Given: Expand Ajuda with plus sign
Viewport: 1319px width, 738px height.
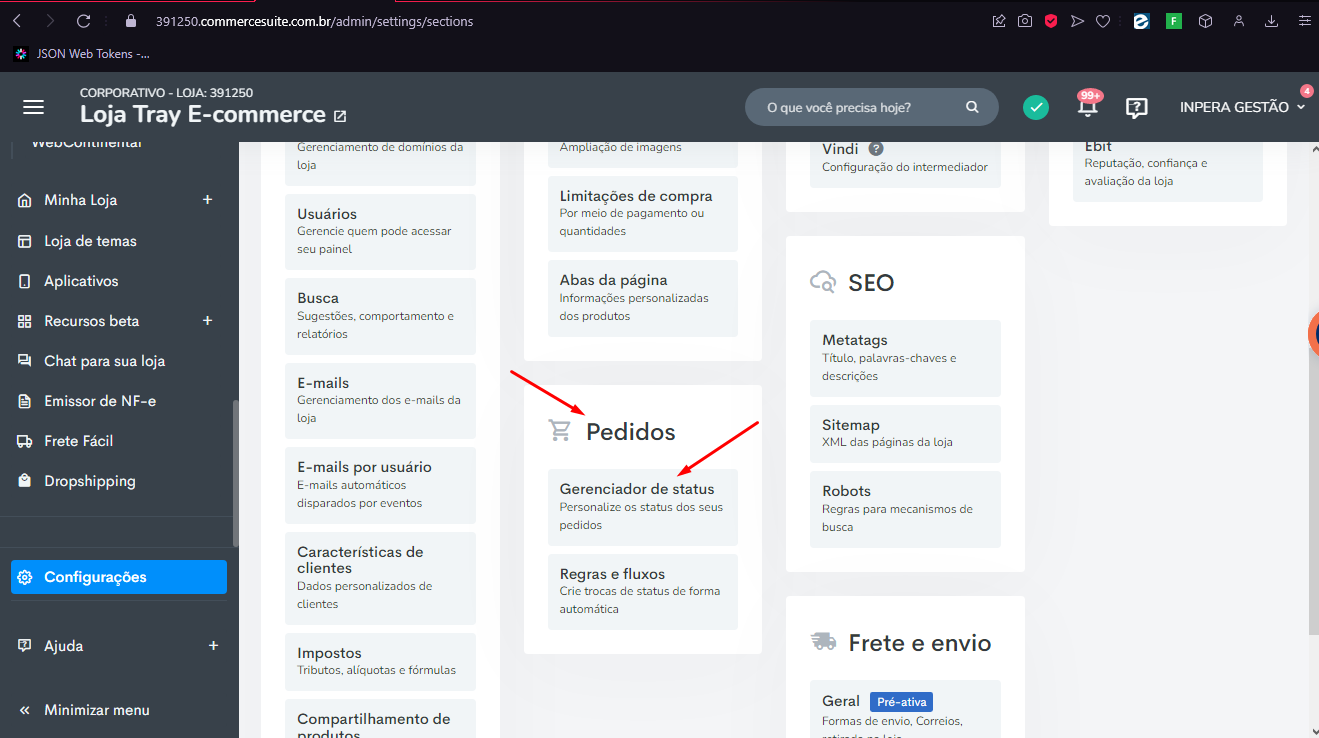Looking at the screenshot, I should click(x=213, y=646).
